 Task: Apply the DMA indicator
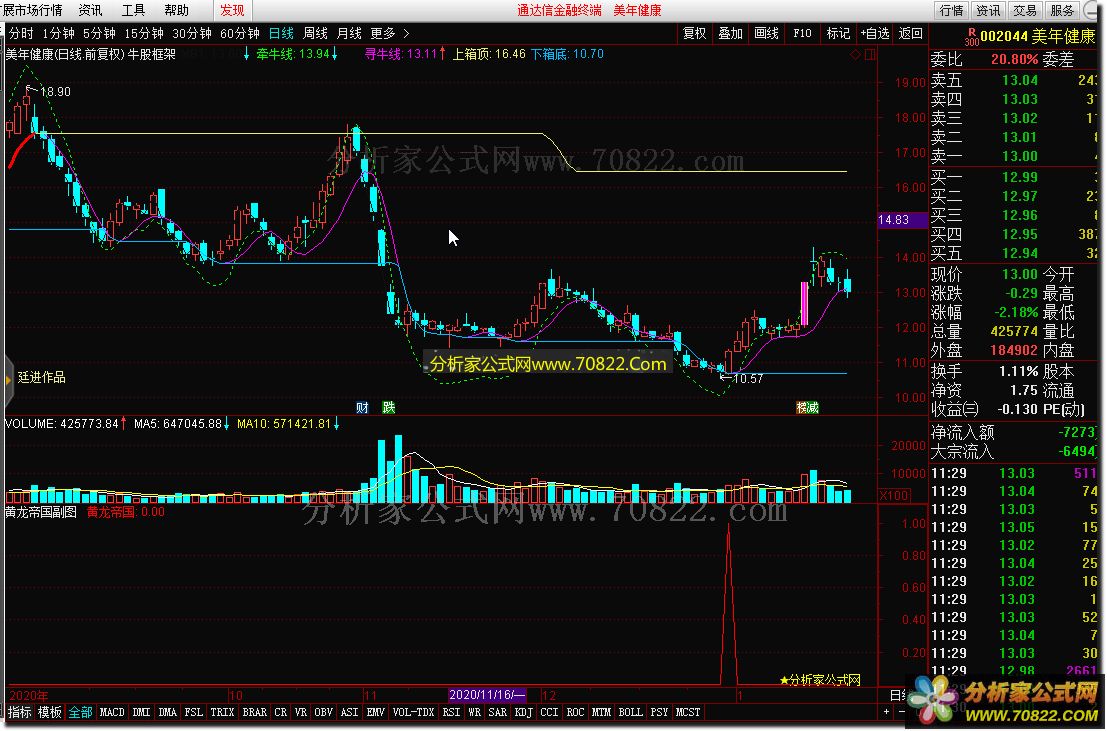click(167, 712)
